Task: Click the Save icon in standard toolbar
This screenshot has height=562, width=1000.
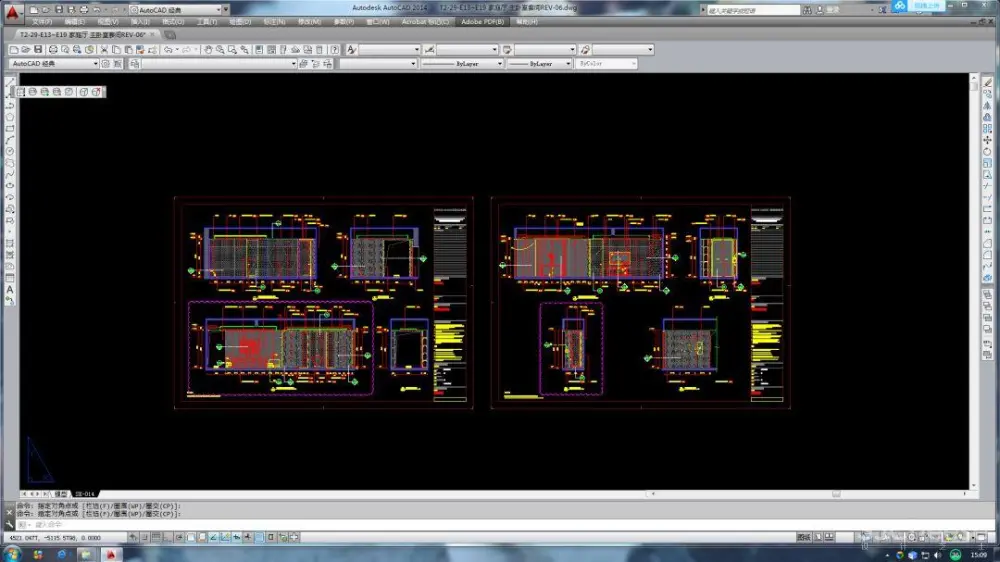Action: tap(36, 49)
